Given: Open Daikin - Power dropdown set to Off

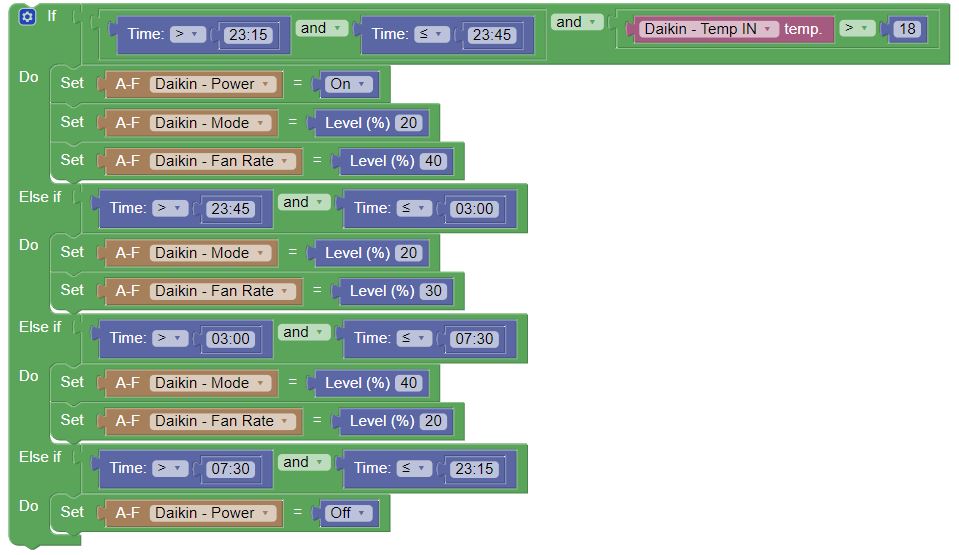Looking at the screenshot, I should 212,513.
